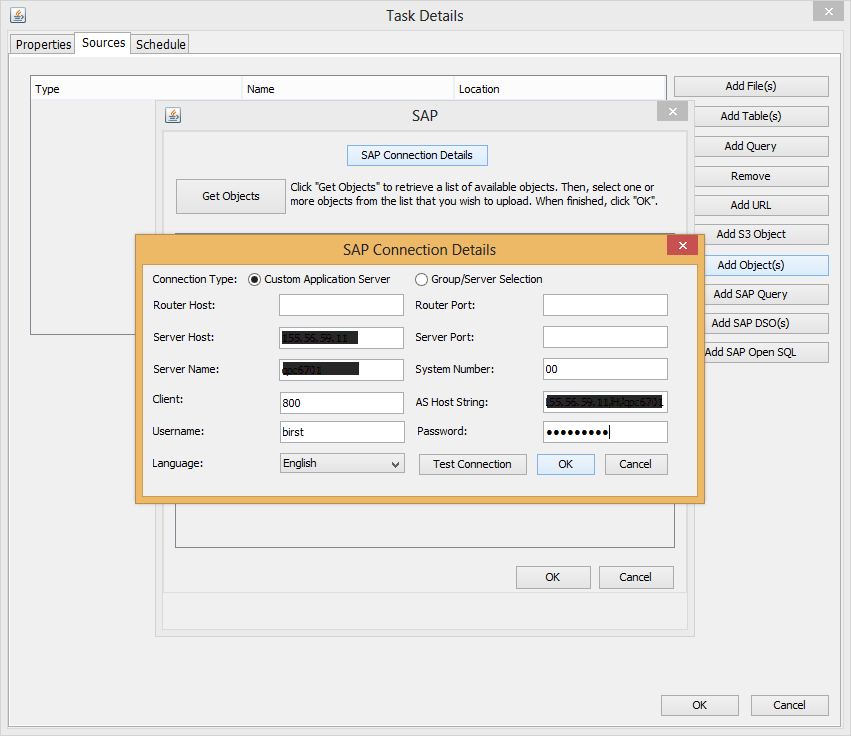Focus the Client field
Viewport: 851px width, 736px height.
pos(341,403)
